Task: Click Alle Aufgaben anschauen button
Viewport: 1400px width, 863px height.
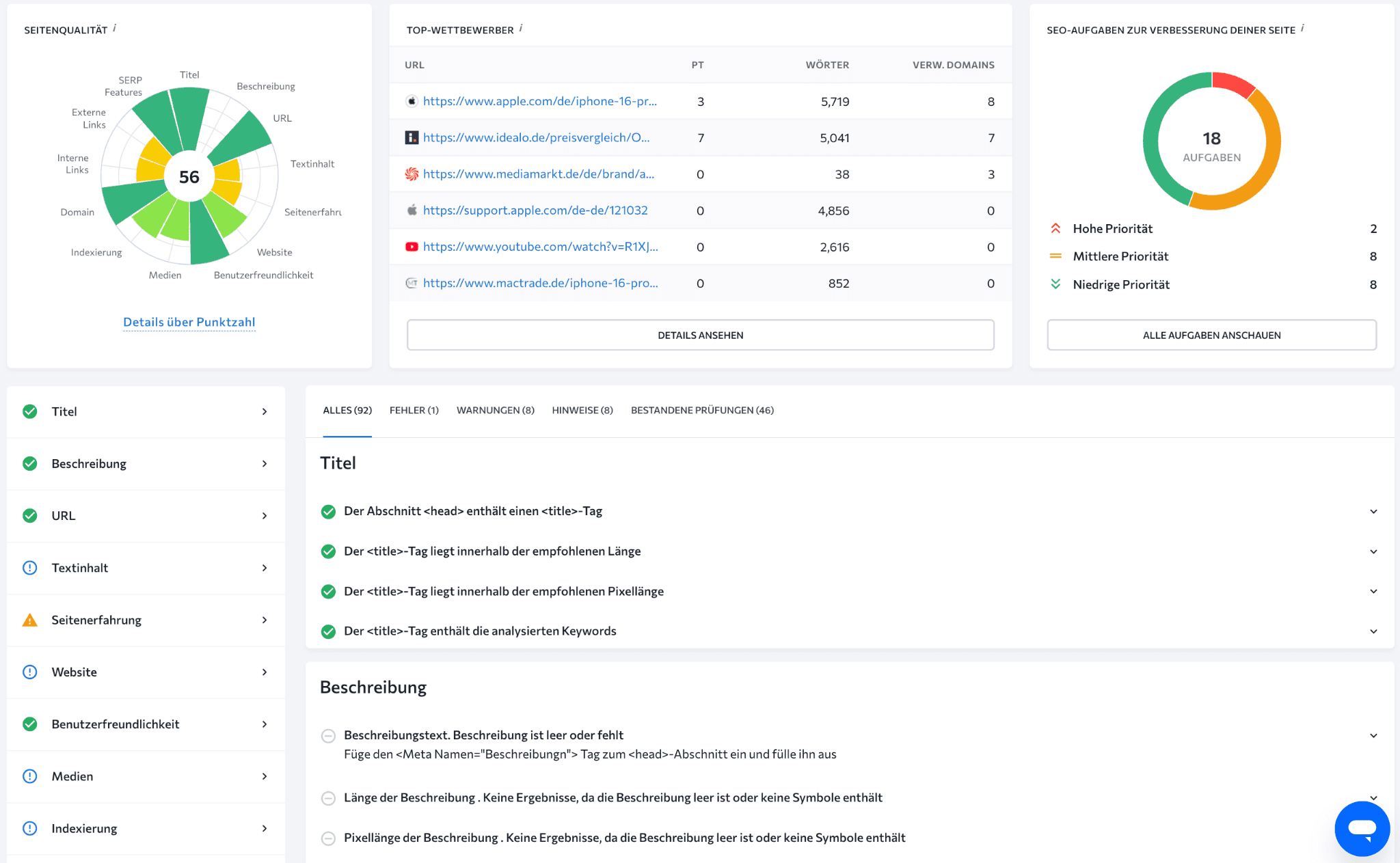Action: [1211, 335]
